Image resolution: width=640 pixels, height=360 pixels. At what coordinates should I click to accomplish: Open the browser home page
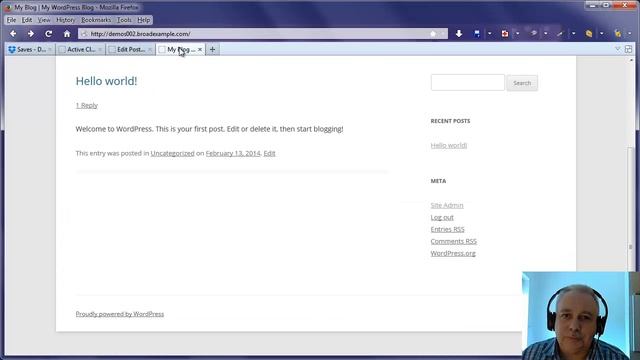tap(67, 34)
